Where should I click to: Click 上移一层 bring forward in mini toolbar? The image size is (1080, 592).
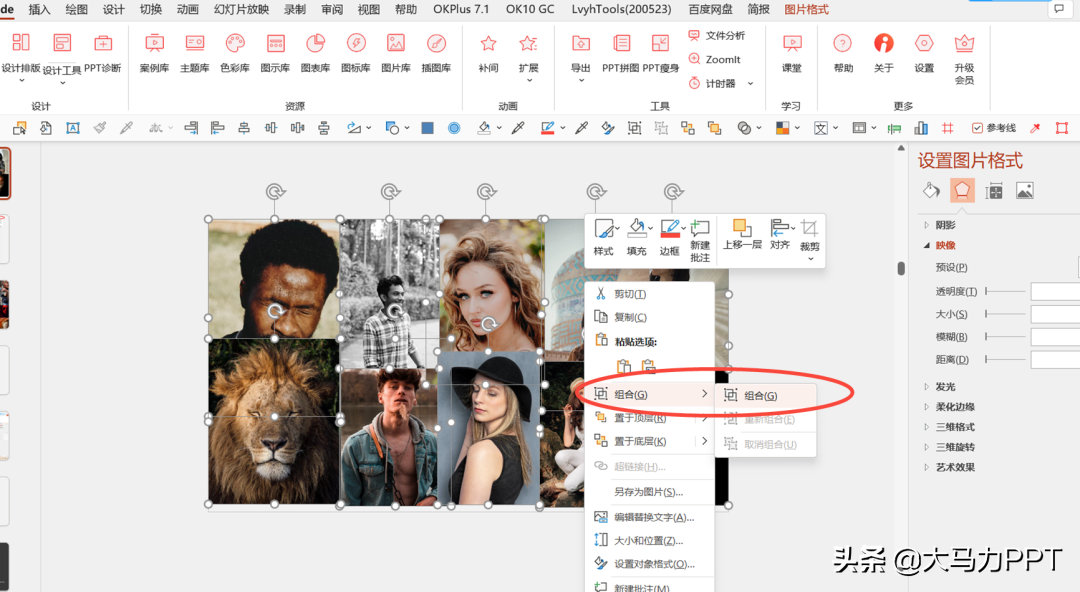742,234
